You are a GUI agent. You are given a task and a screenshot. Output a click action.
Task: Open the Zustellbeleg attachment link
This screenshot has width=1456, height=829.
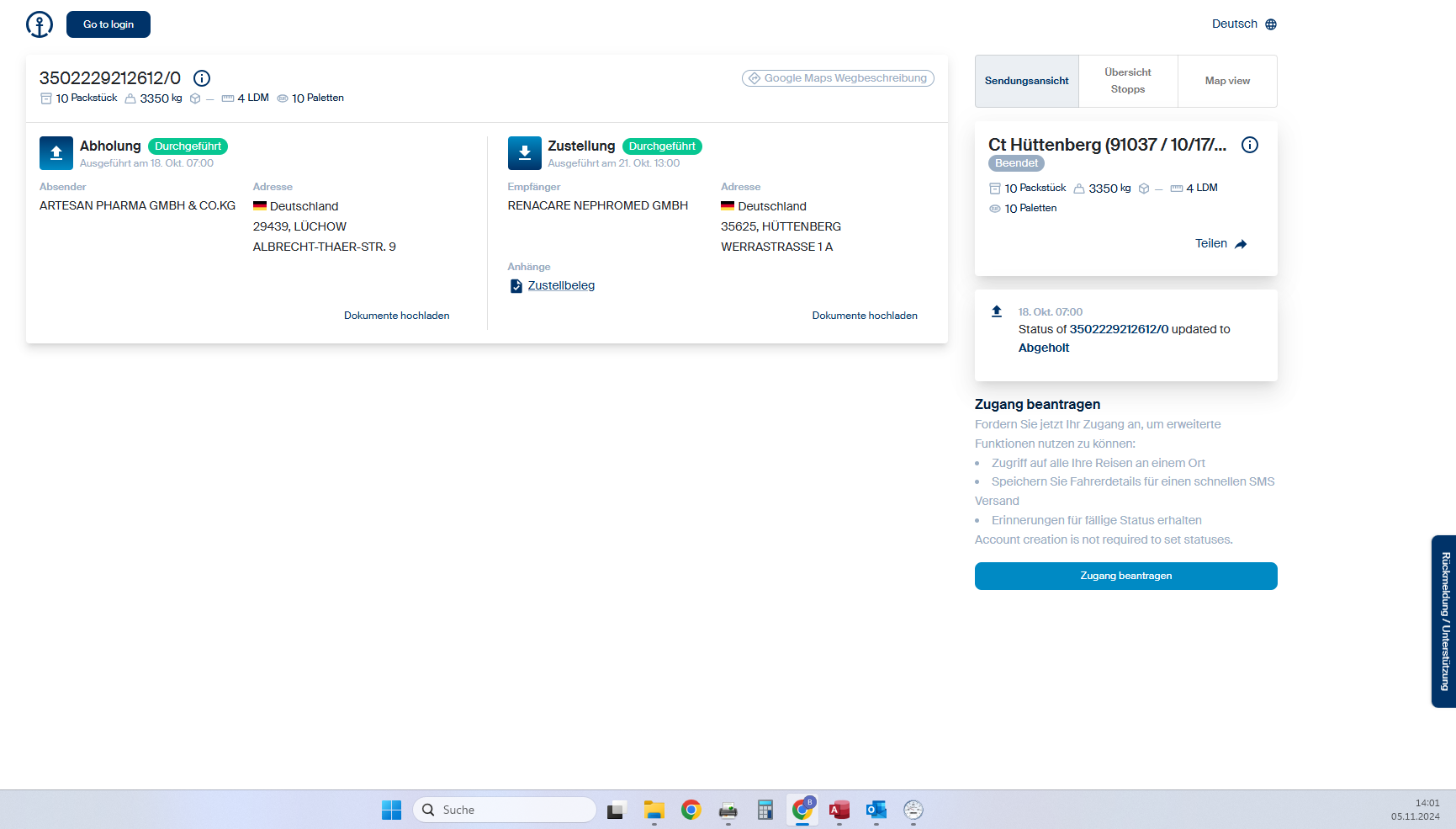pyautogui.click(x=561, y=285)
